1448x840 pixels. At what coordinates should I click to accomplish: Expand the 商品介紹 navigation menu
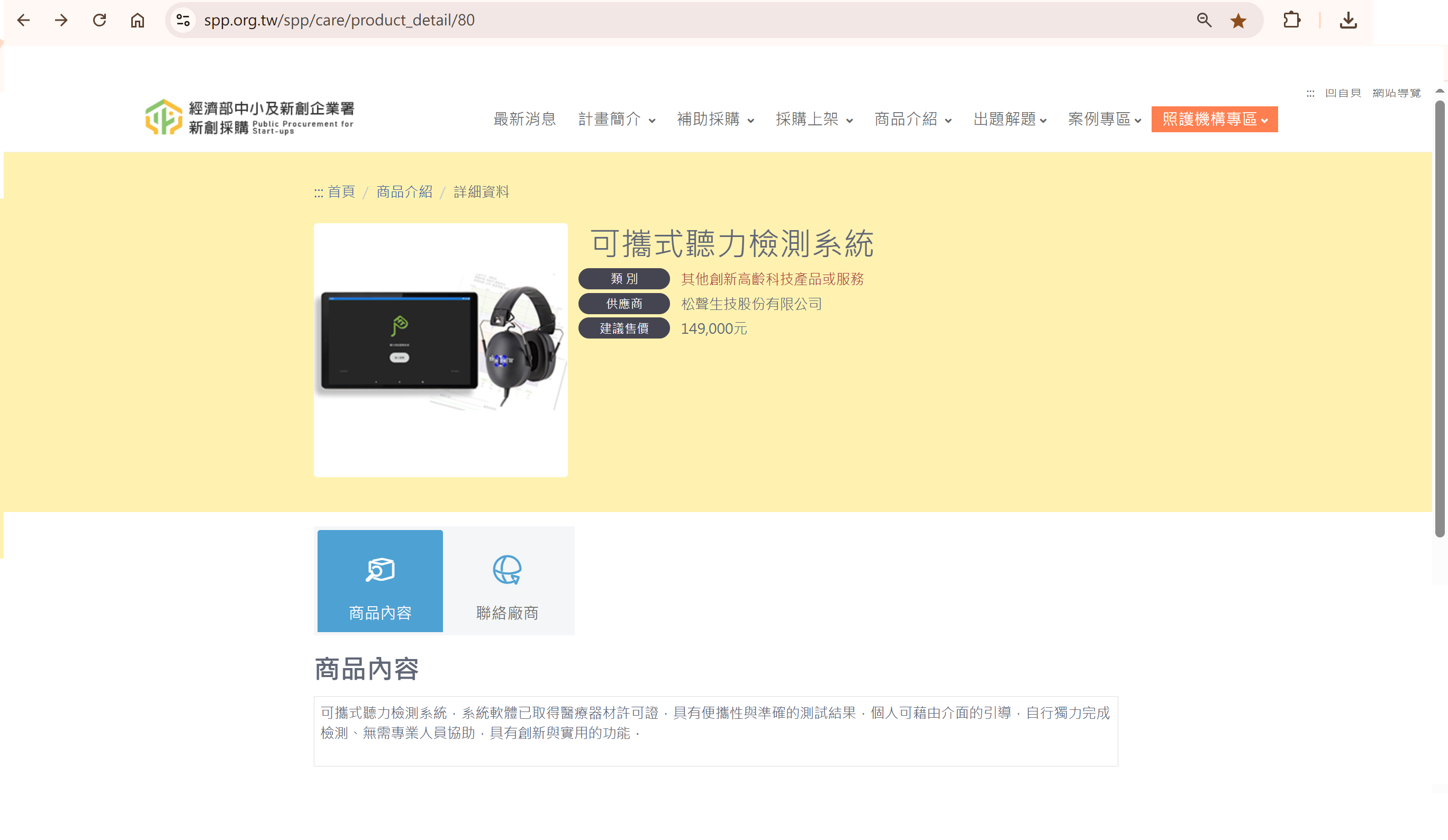tap(912, 120)
